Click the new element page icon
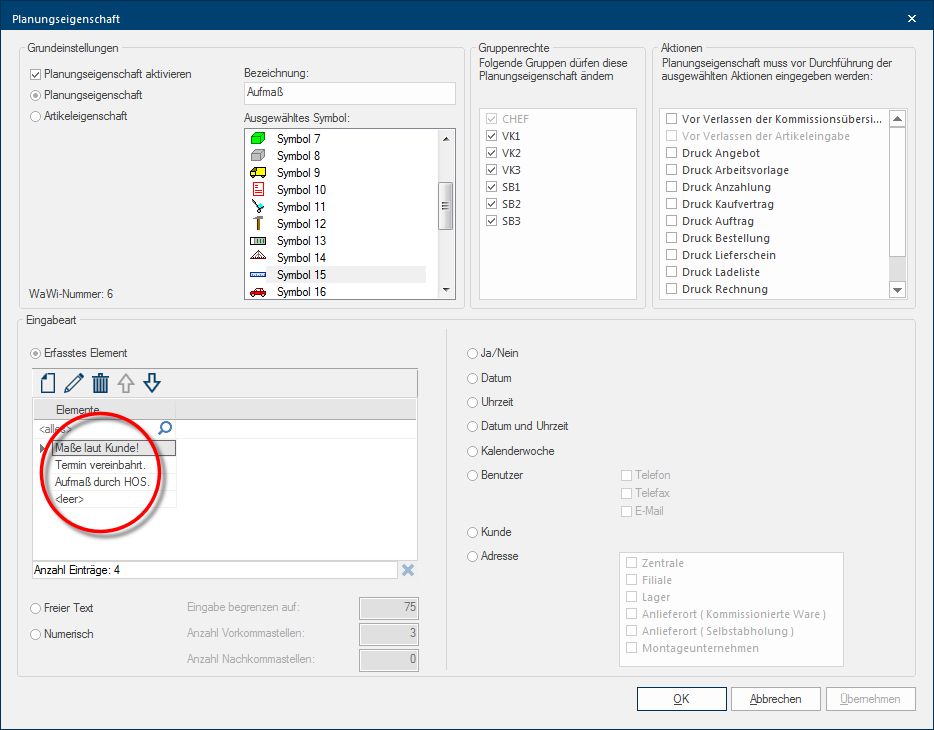The image size is (934, 730). click(x=47, y=383)
